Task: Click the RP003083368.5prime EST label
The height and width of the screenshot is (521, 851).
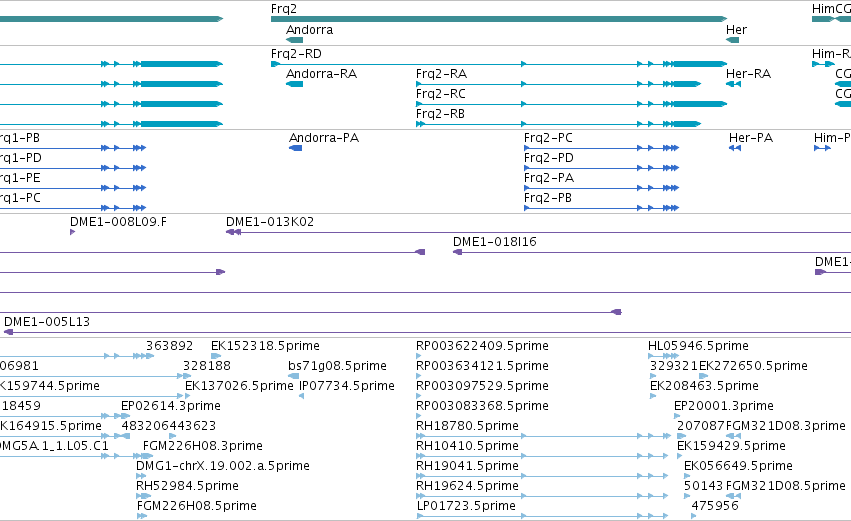Action: click(482, 406)
